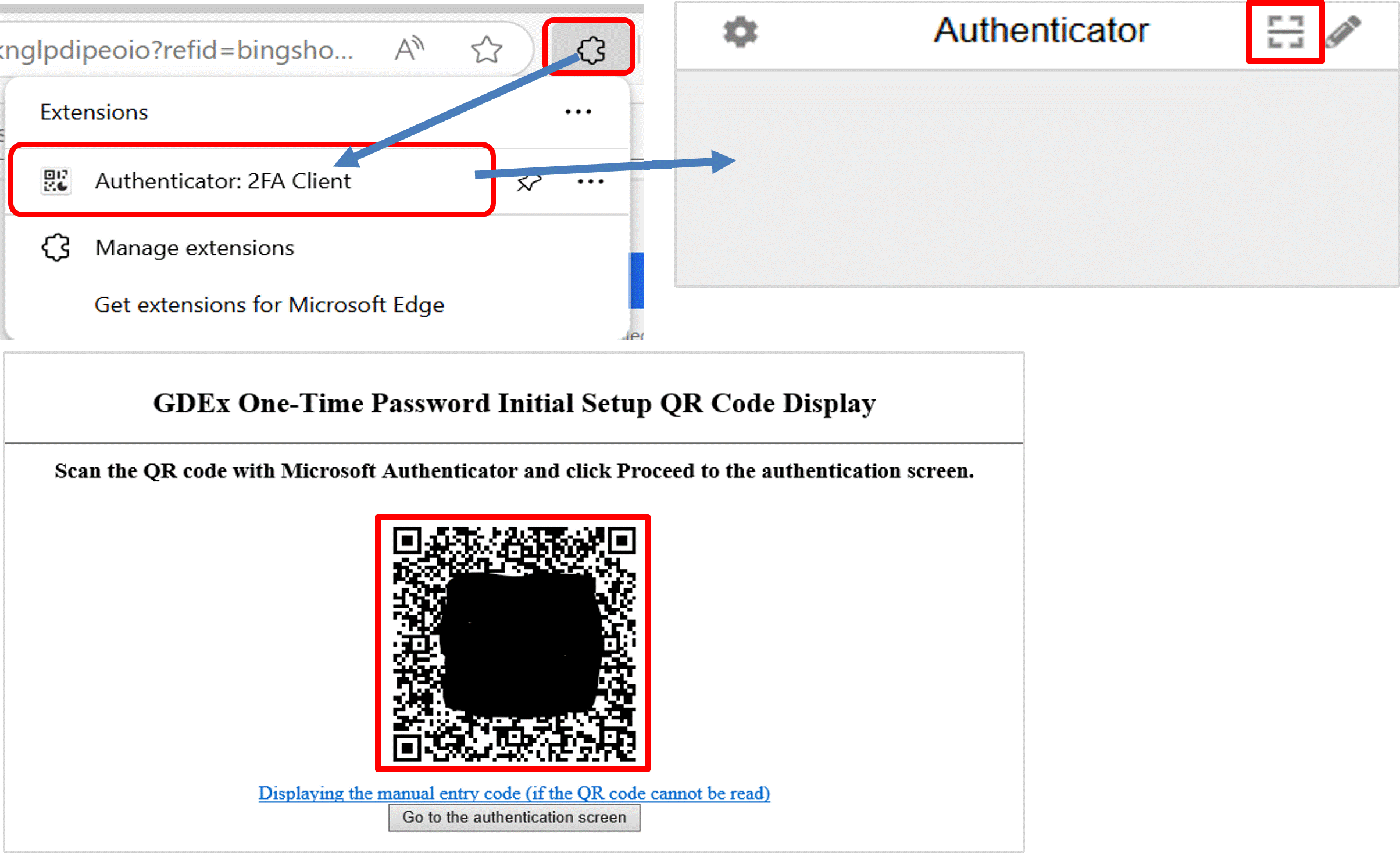1400x853 pixels.
Task: Click the Authenticator 2FA Client QR logo
Action: (56, 181)
